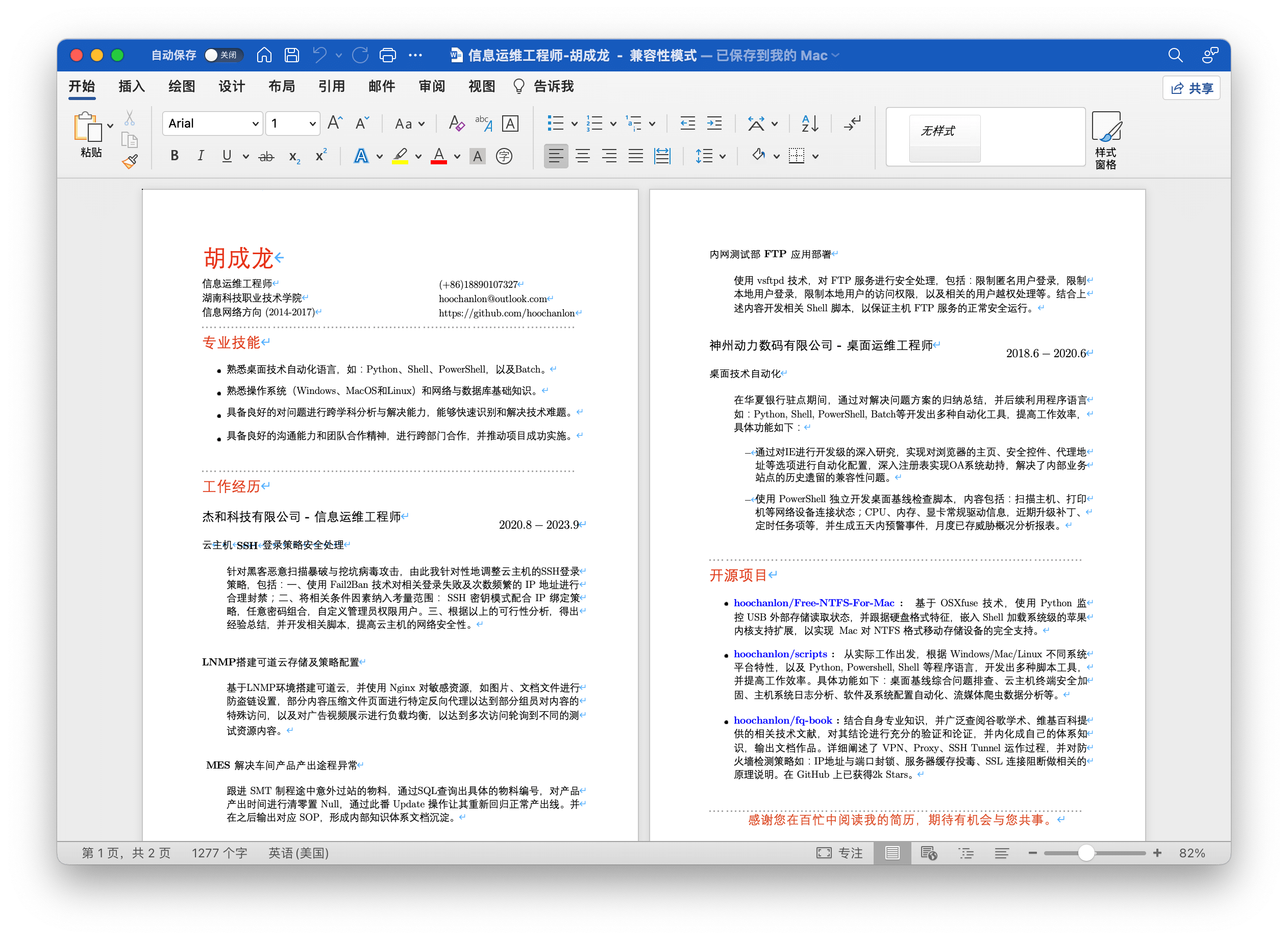Switch to the 插入 tab

pos(132,86)
